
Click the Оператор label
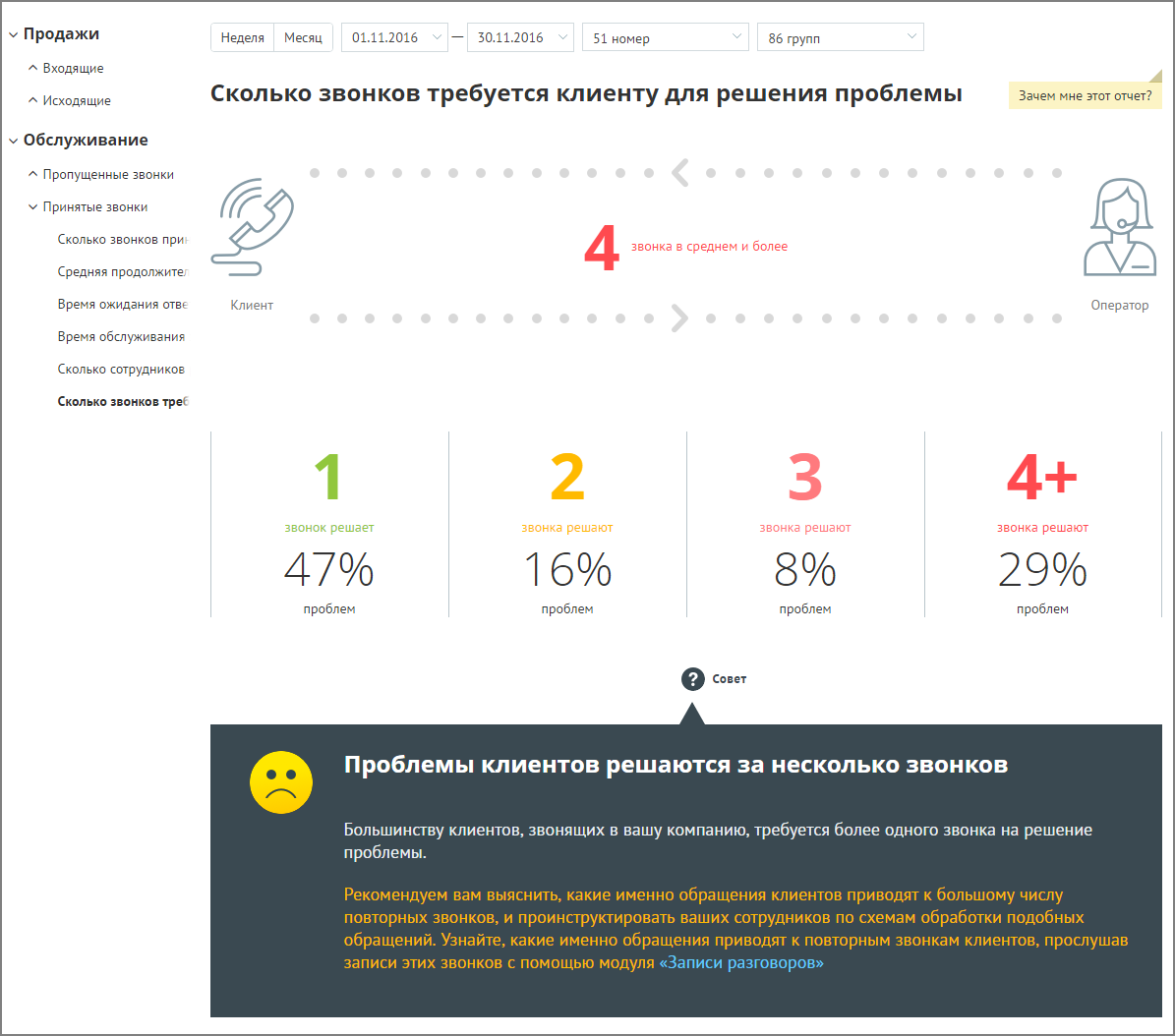pos(1120,306)
